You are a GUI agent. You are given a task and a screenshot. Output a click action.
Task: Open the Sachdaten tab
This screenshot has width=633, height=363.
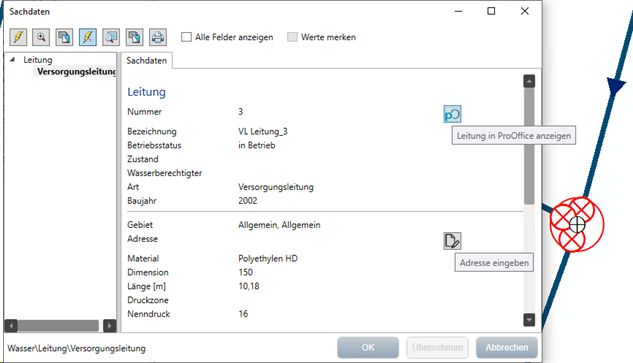147,61
